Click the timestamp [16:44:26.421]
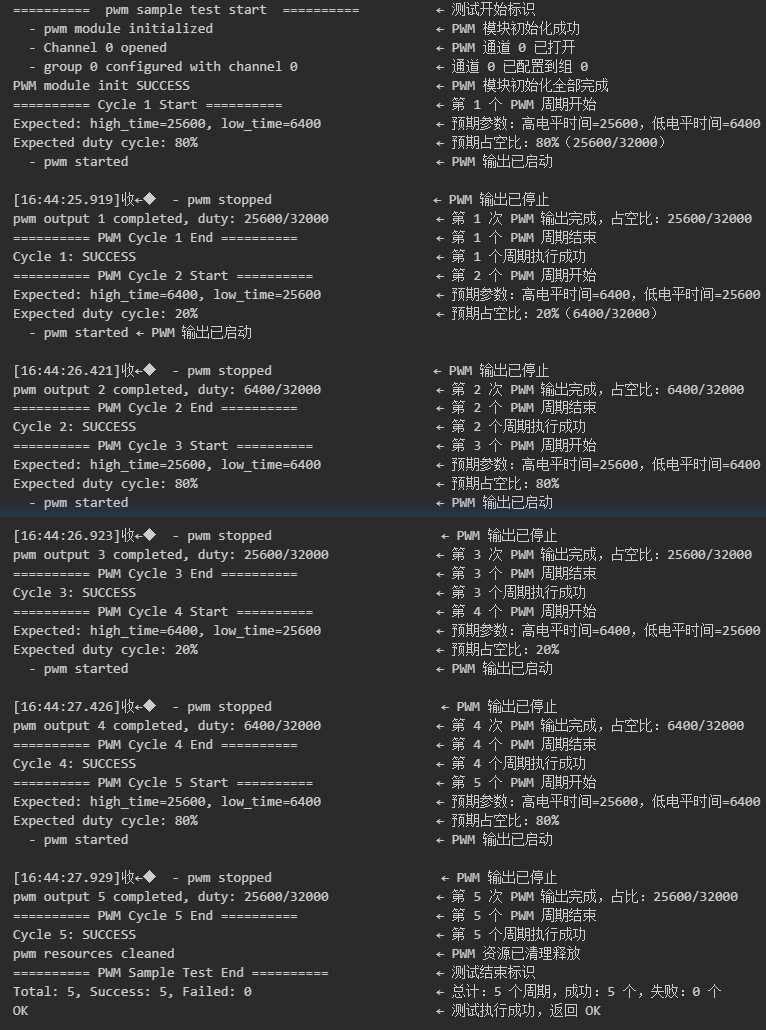The height and width of the screenshot is (1030, 766). point(67,370)
